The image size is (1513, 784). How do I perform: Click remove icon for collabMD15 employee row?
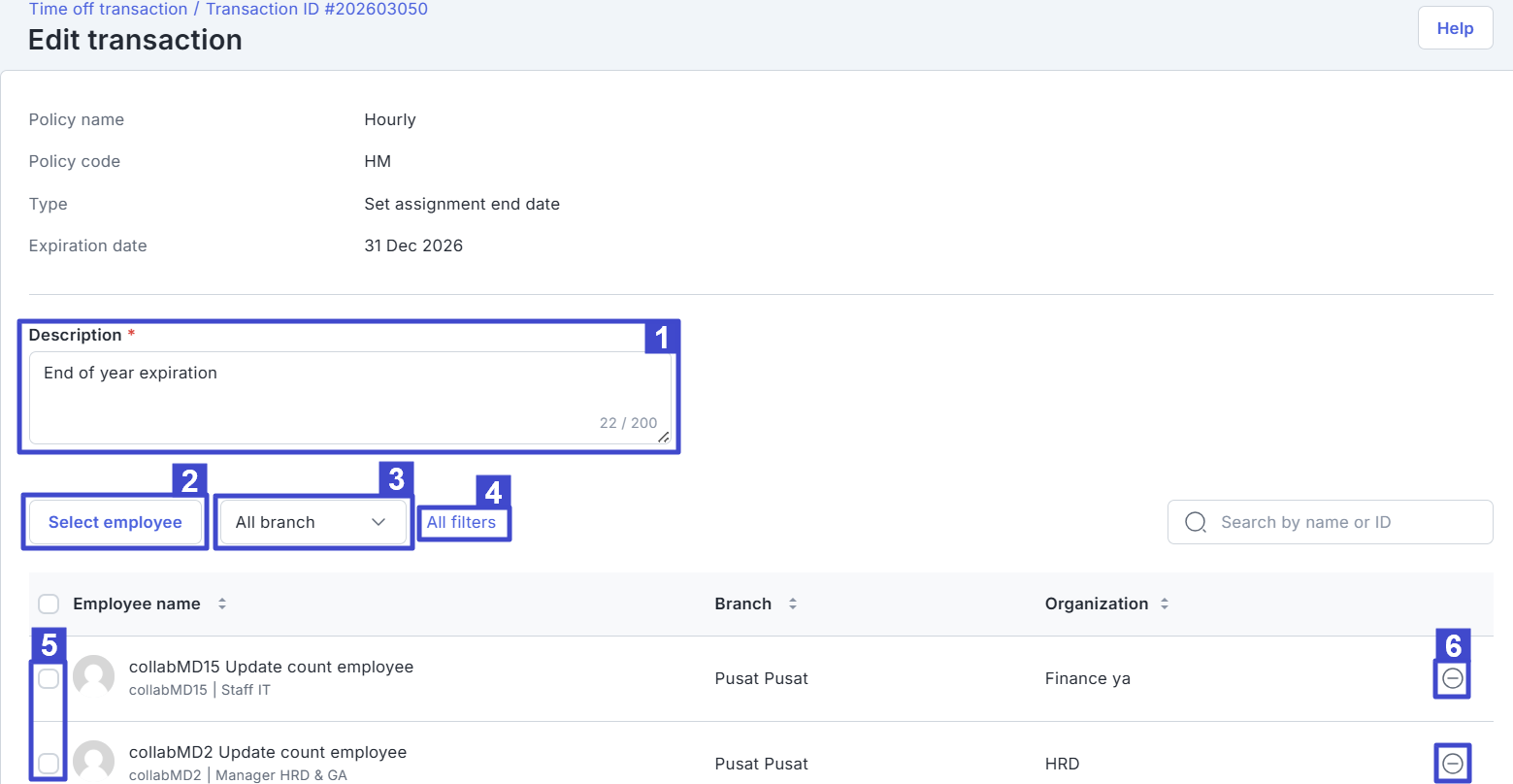click(1452, 678)
